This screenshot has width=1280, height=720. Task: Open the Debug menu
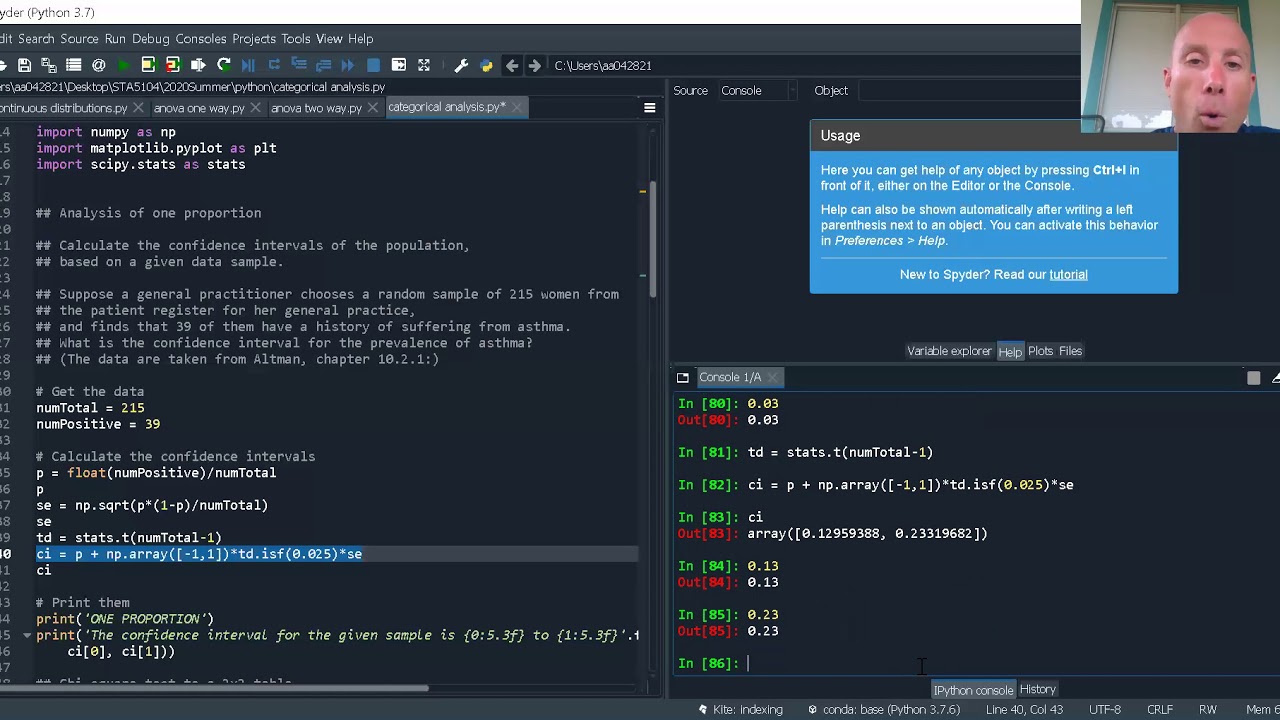coord(151,39)
